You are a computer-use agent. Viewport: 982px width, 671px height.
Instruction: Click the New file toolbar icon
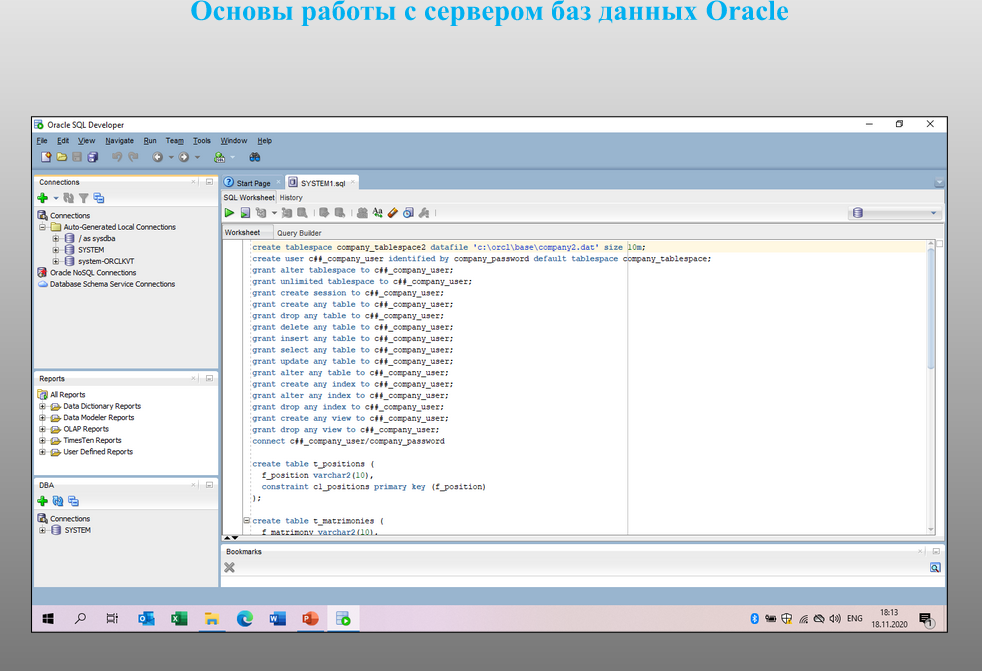click(x=46, y=157)
